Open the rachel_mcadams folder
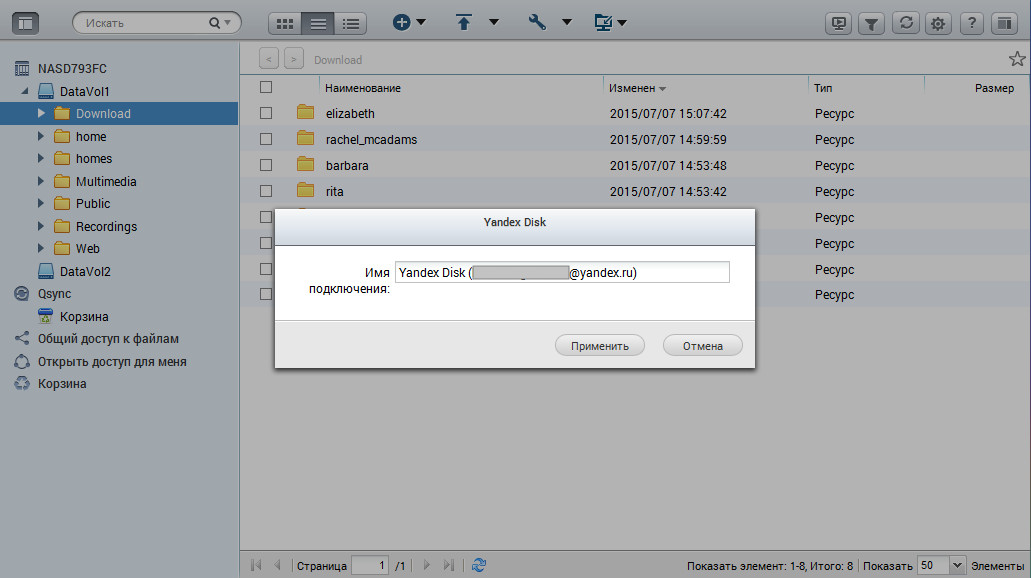The image size is (1031, 578). point(372,139)
